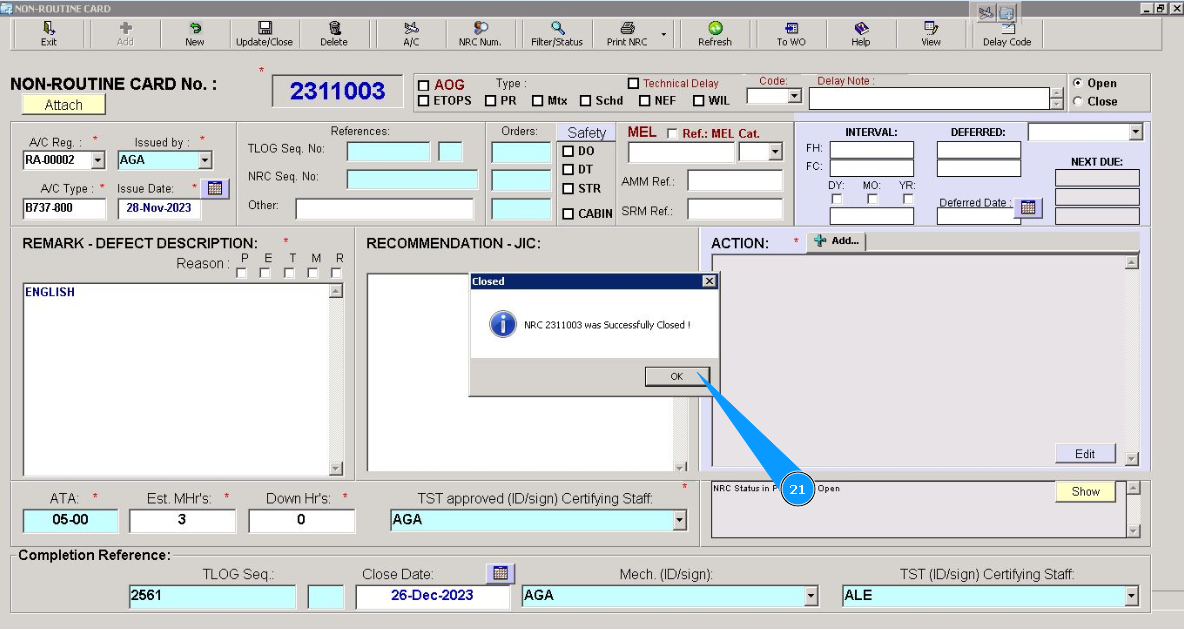Screen dimensions: 1184x630
Task: Click the A/C Type B737-800 field
Action: click(64, 208)
